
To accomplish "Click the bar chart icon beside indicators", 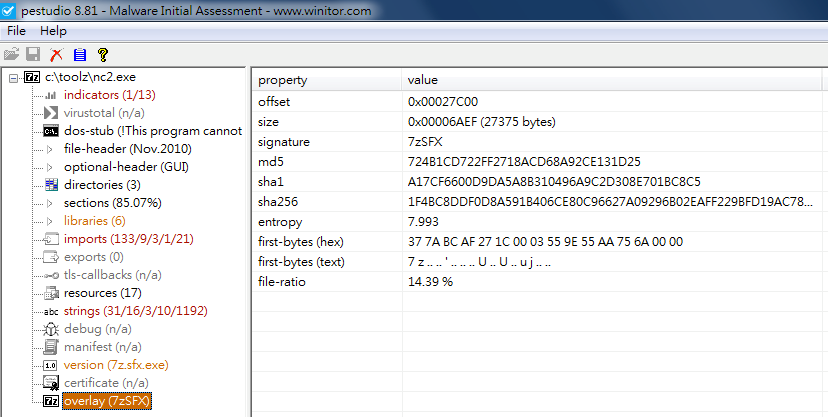I will pos(51,95).
